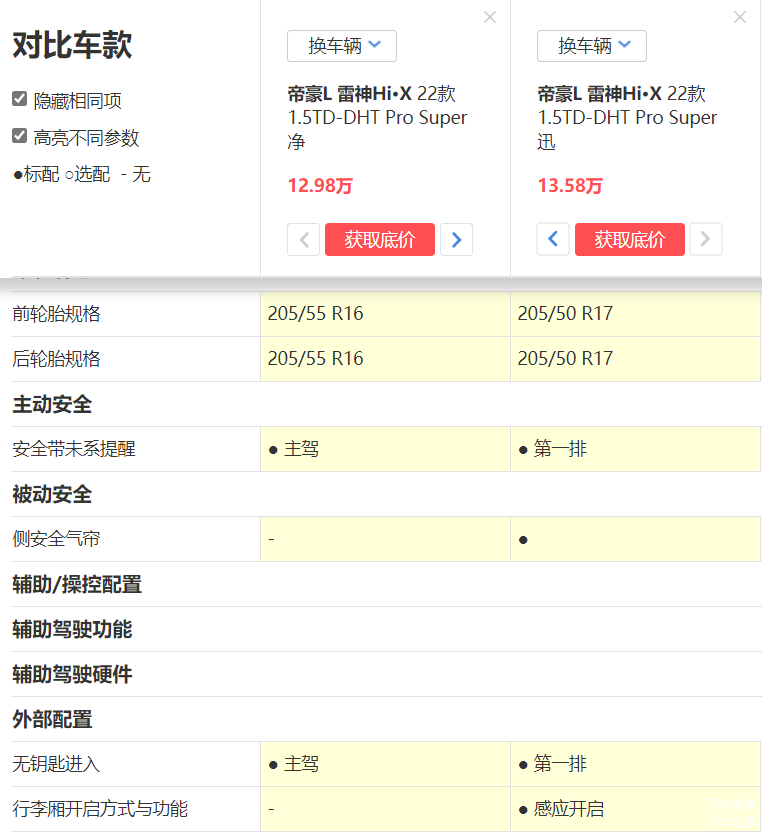Click 205/50 R17 in the 后轮胎规格 row
762x835 pixels.
click(565, 359)
